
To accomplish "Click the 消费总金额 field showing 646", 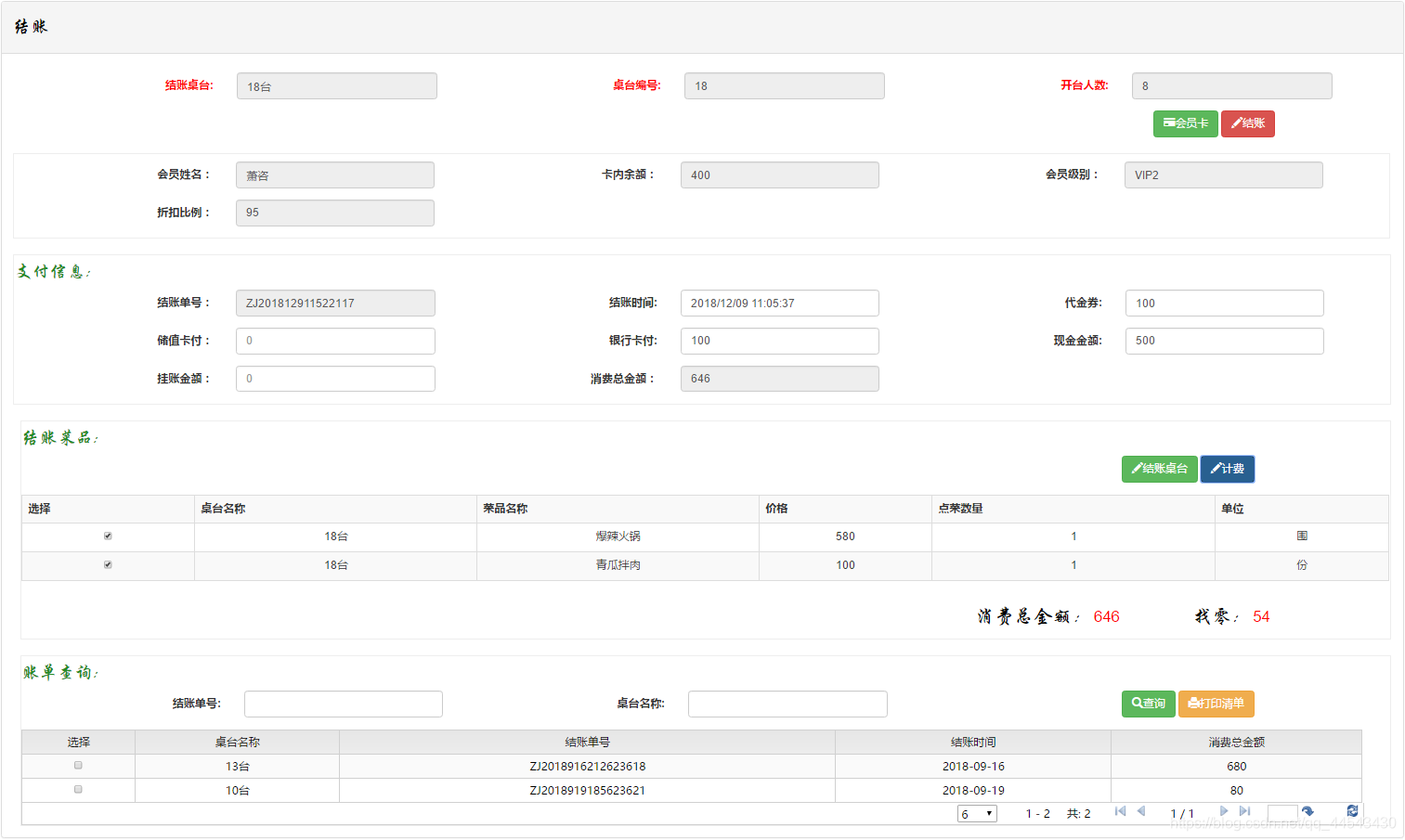I will pyautogui.click(x=779, y=379).
